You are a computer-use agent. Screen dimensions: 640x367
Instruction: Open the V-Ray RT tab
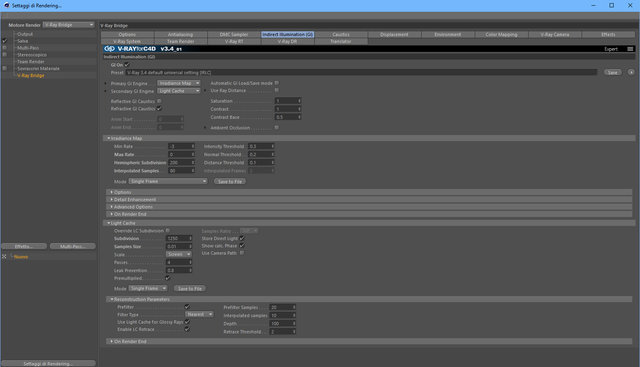(234, 42)
